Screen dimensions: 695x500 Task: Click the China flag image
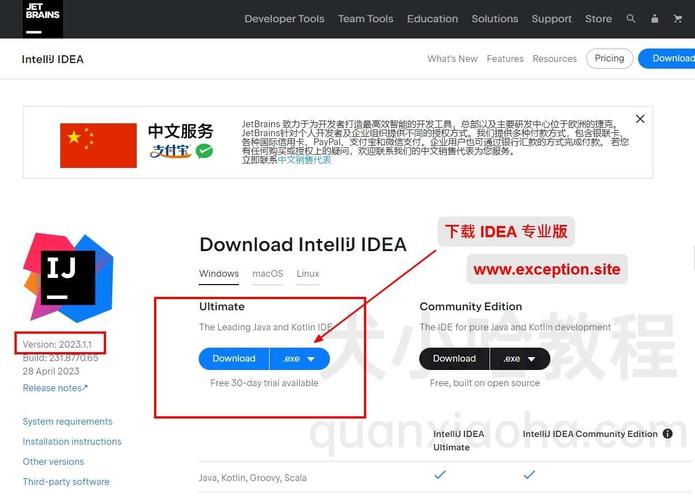[98, 145]
